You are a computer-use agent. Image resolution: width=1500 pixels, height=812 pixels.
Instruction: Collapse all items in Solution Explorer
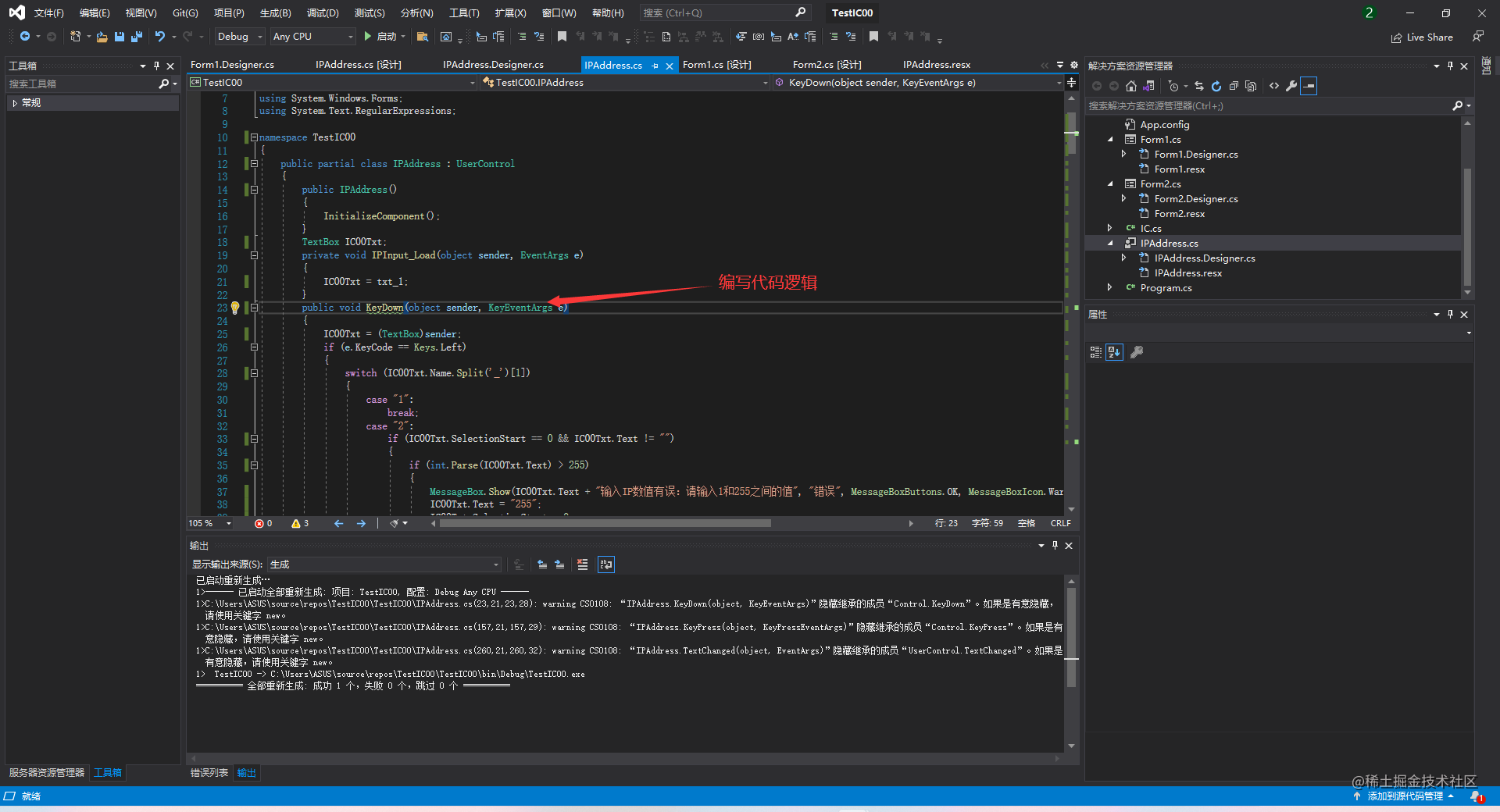point(1234,86)
